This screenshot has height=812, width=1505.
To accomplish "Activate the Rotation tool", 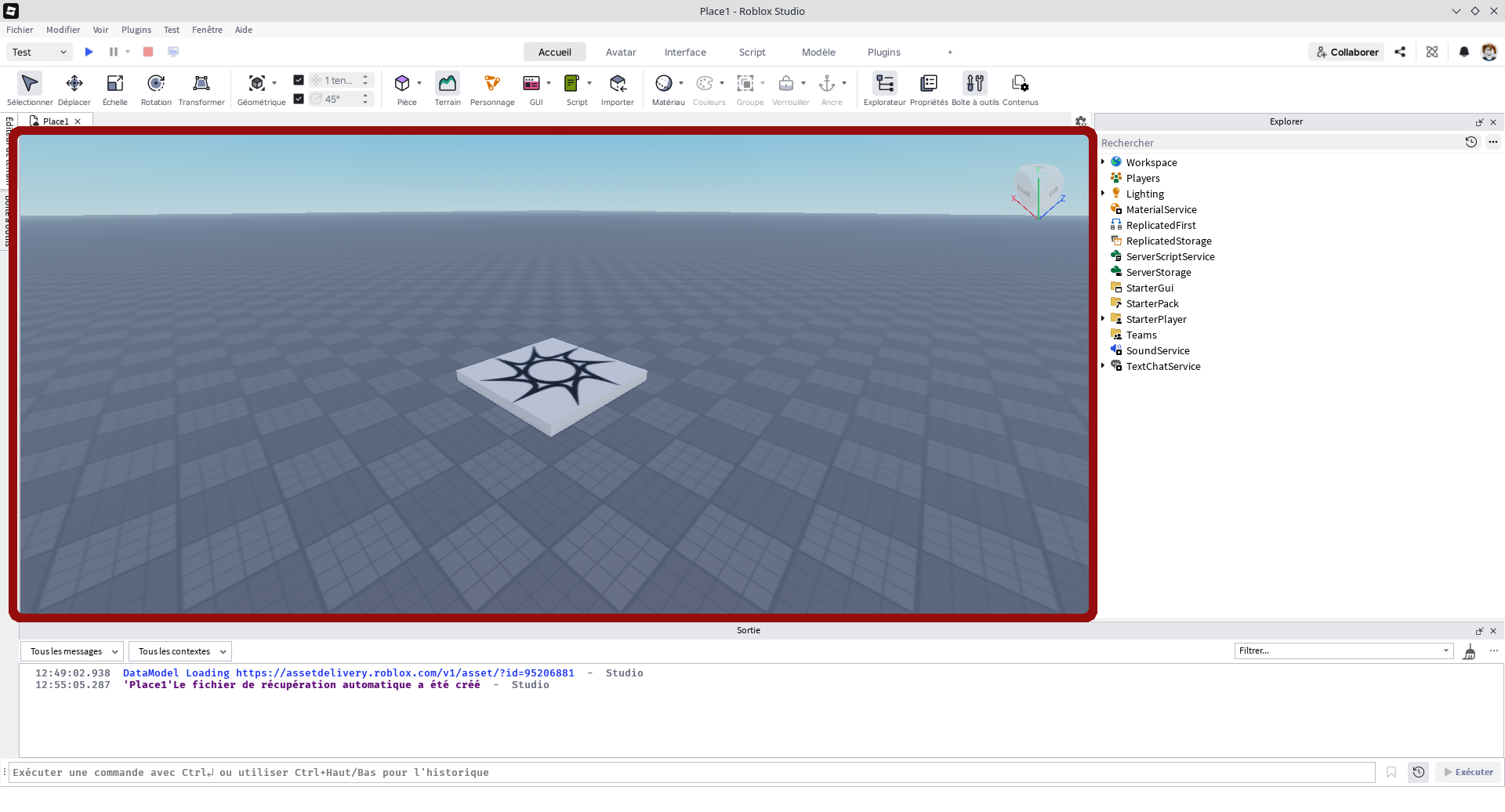I will pos(156,89).
